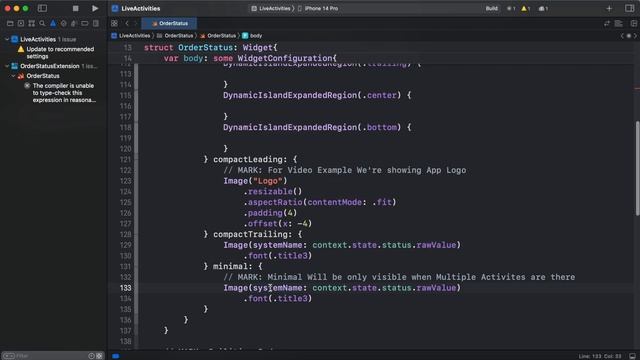
Task: Open the Report navigator
Action: [96, 24]
